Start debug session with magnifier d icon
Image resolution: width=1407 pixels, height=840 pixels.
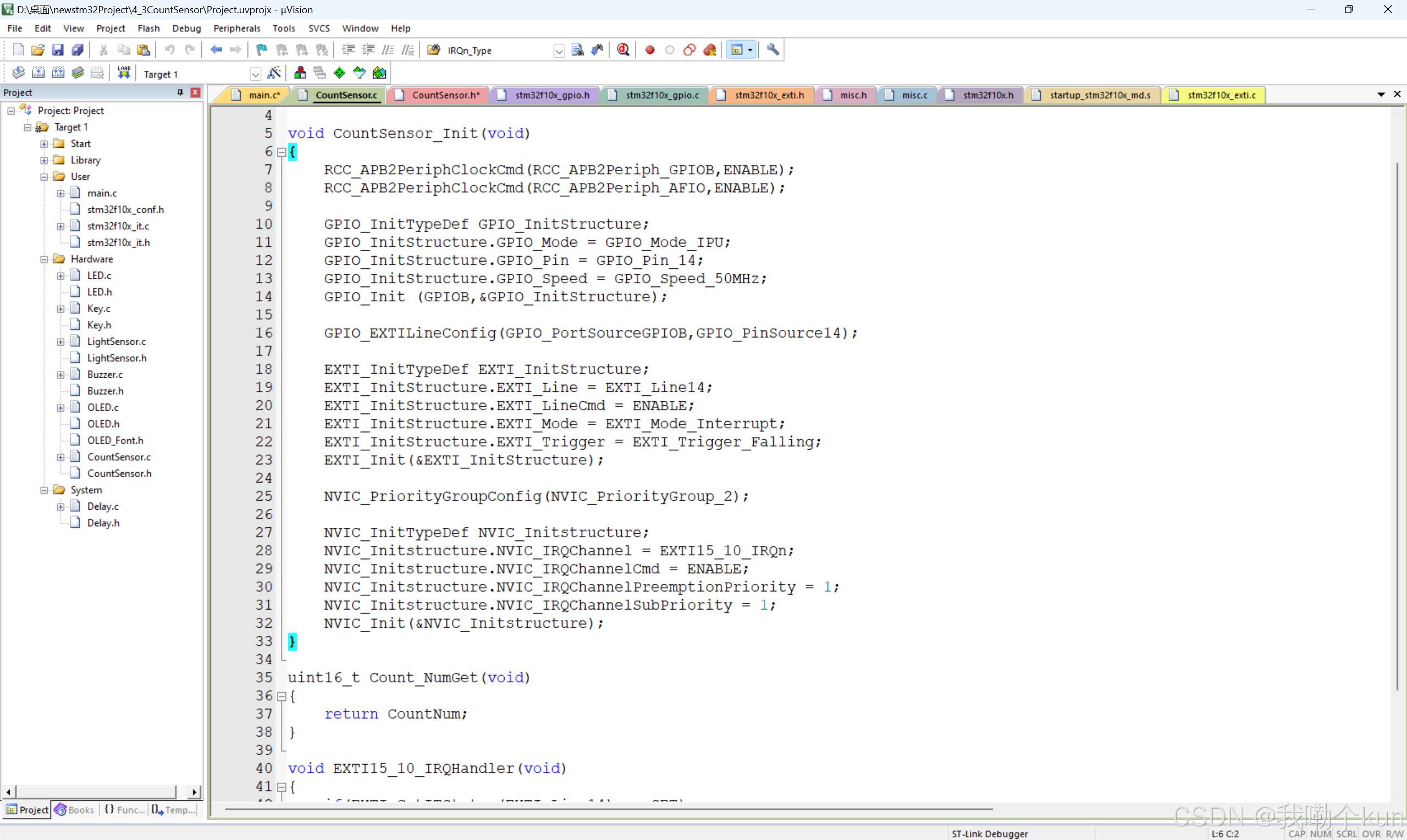pos(622,50)
